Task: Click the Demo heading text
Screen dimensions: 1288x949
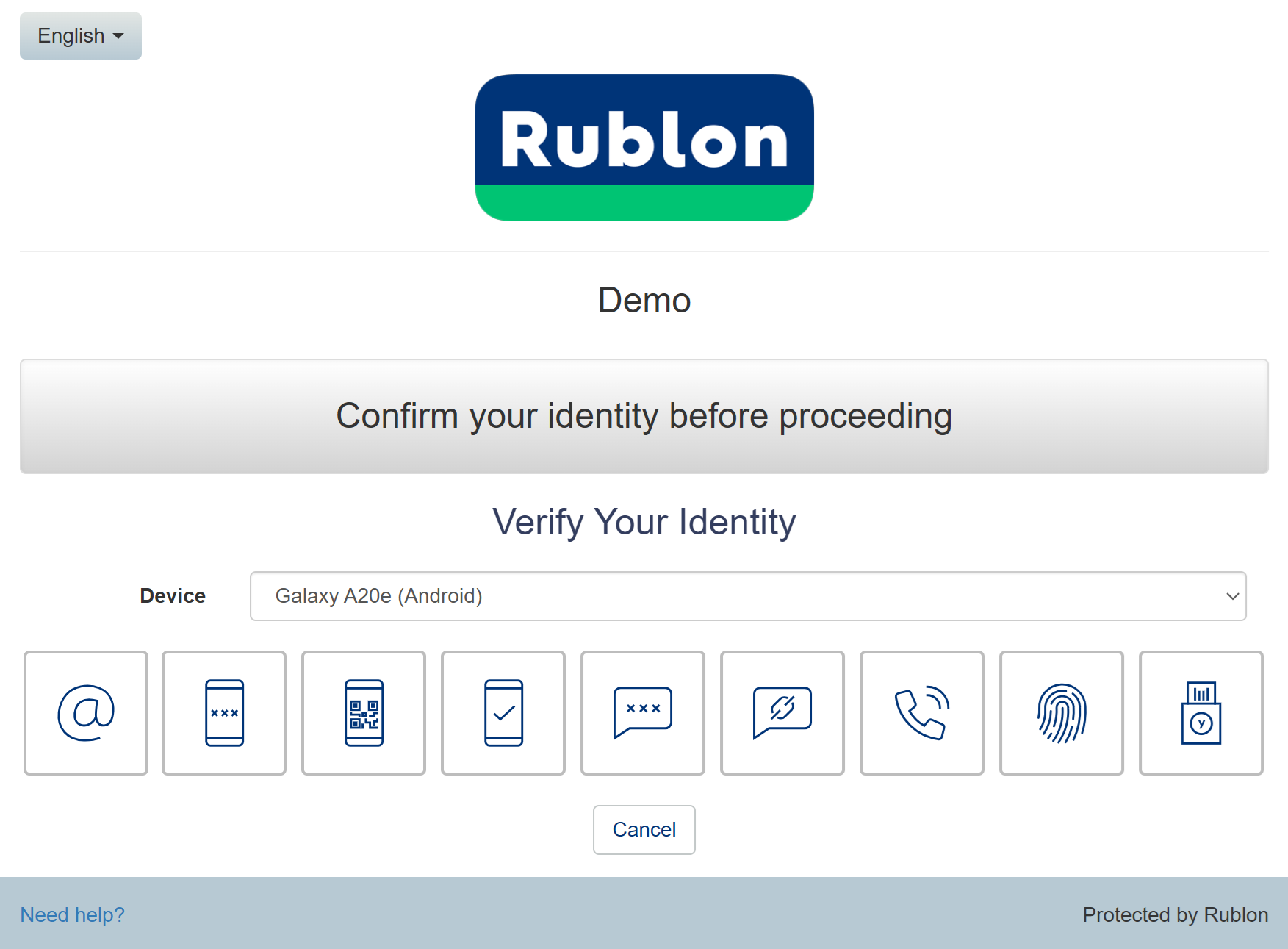Action: point(644,301)
